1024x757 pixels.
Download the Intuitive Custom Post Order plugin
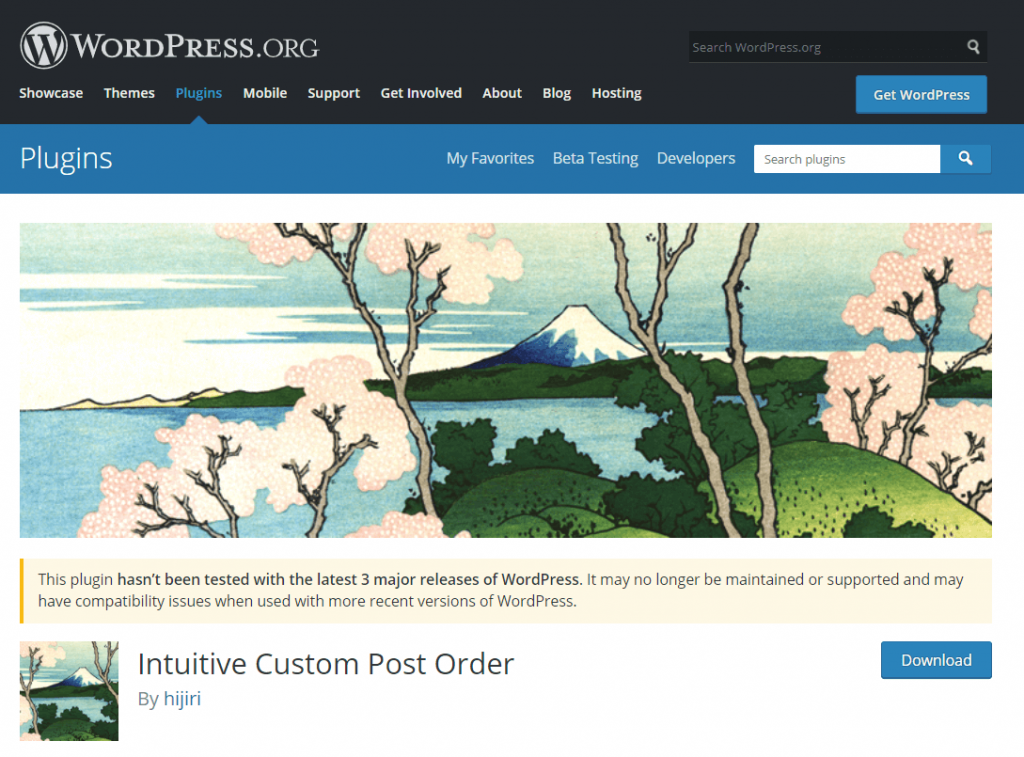(x=936, y=660)
